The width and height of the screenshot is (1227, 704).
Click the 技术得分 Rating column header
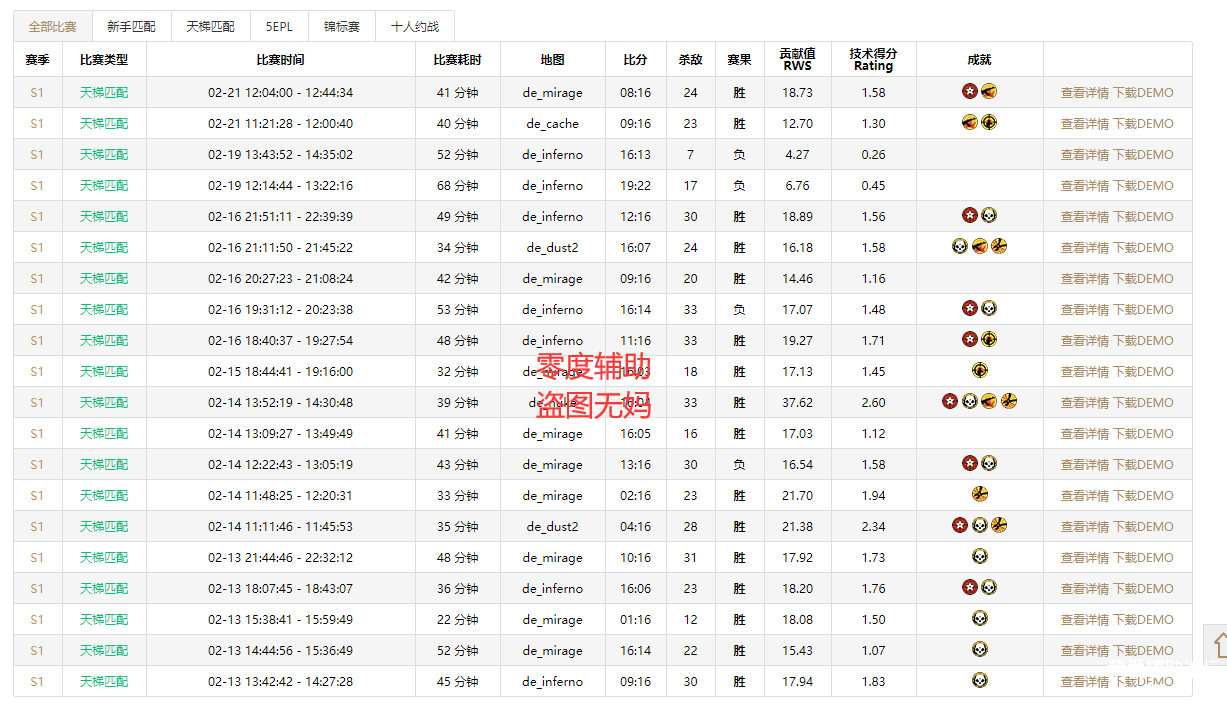point(873,60)
